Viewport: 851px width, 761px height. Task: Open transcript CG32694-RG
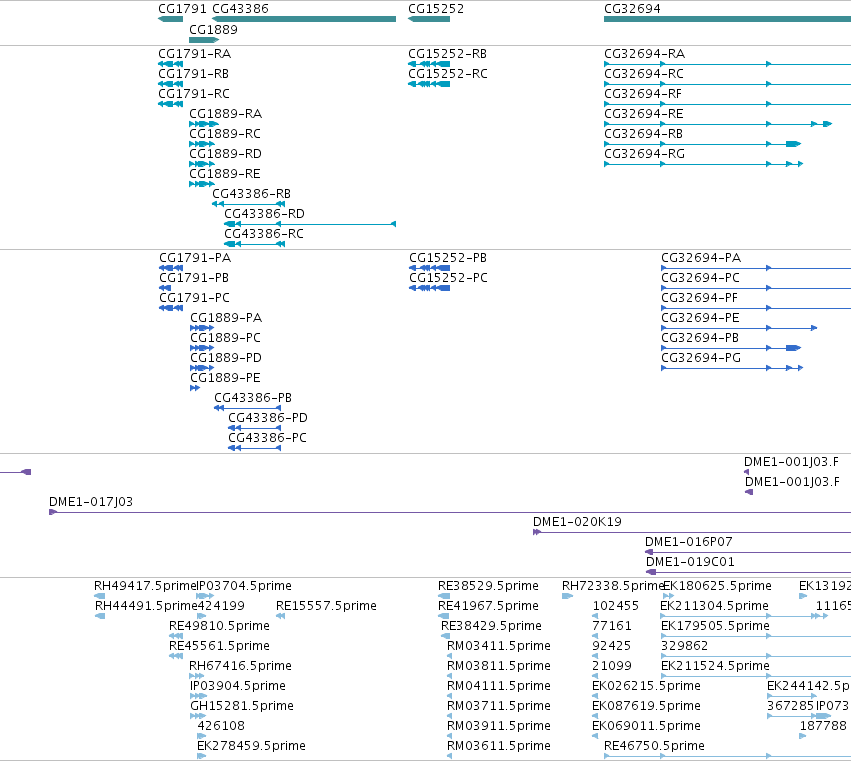pyautogui.click(x=644, y=154)
